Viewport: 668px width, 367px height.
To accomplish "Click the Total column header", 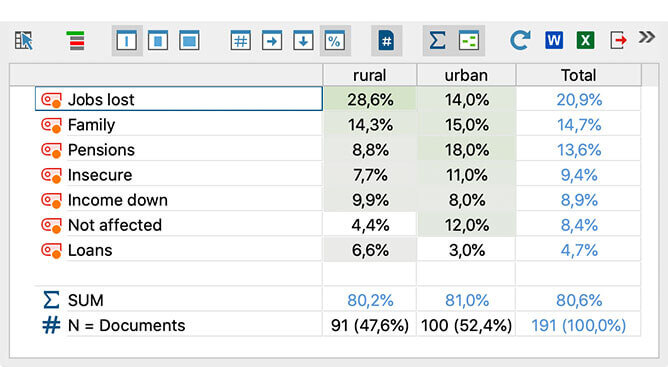I will click(579, 75).
